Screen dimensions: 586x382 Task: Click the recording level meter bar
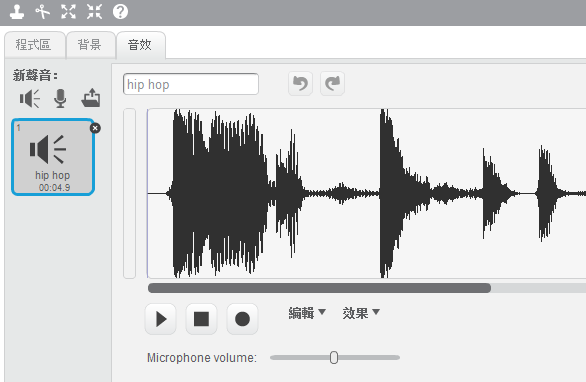coord(129,194)
